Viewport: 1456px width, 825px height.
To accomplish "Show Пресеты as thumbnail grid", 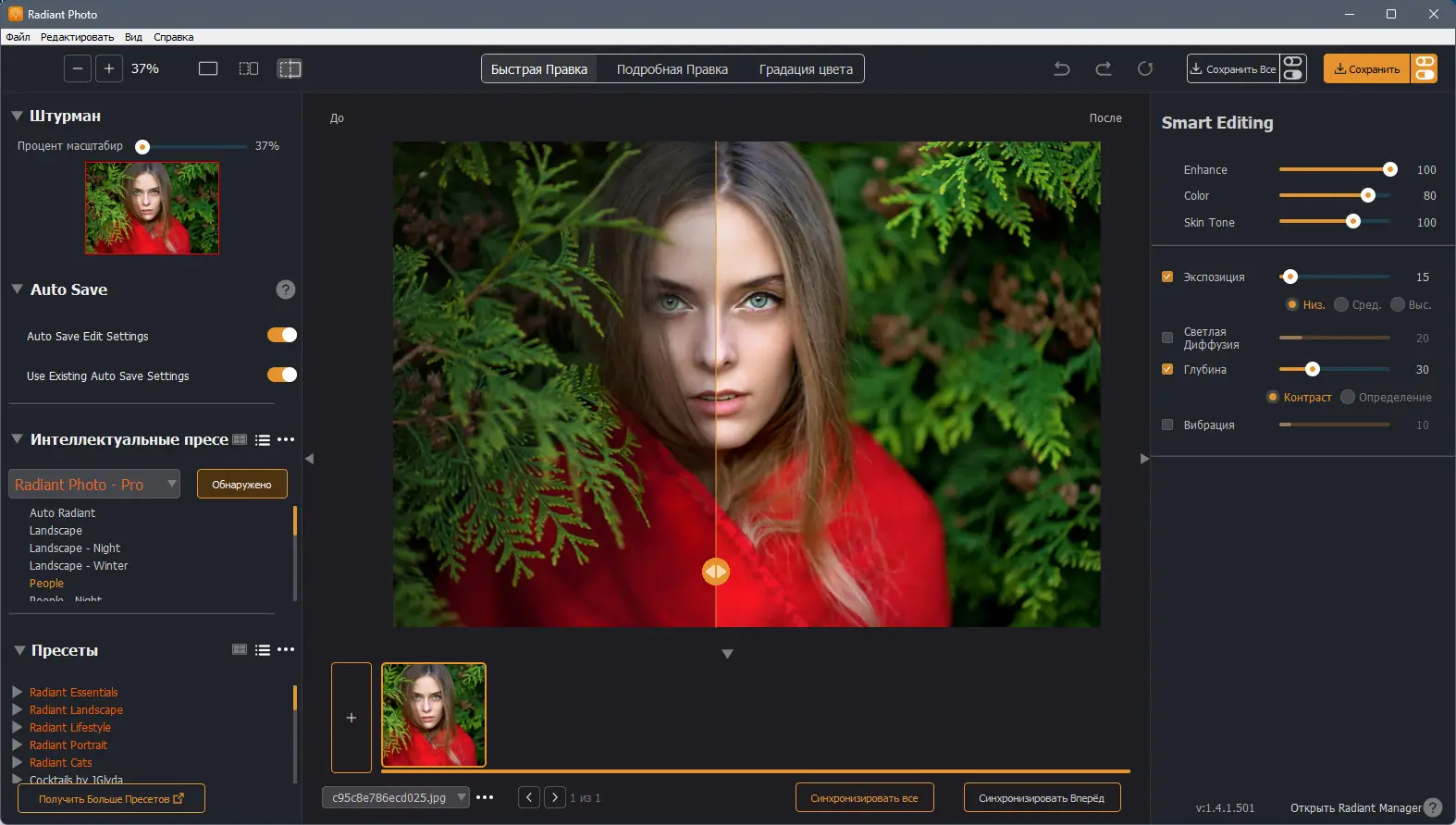I will pos(240,649).
